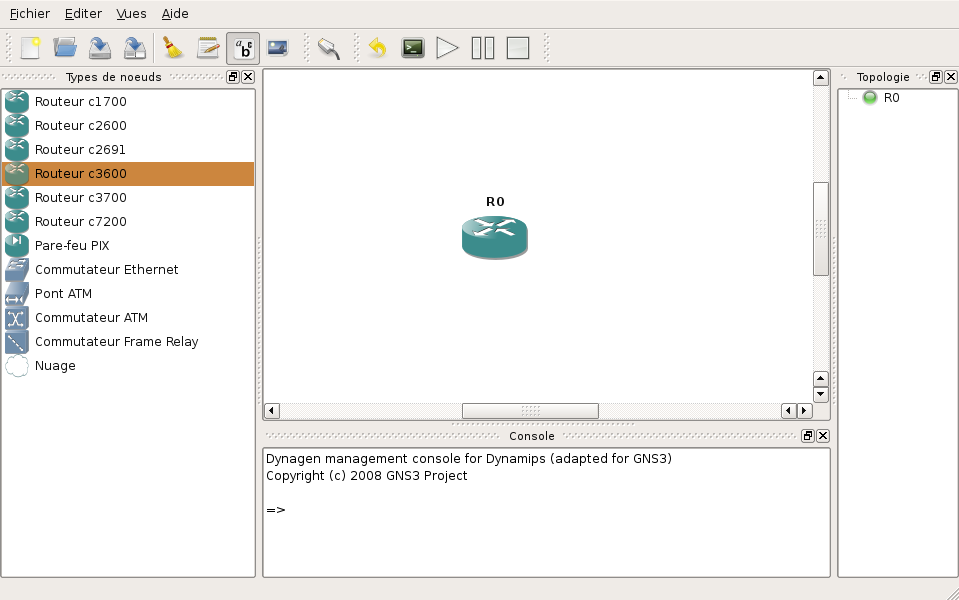Close the Types de noeuds panel
Screen dimensions: 959x600
248,76
